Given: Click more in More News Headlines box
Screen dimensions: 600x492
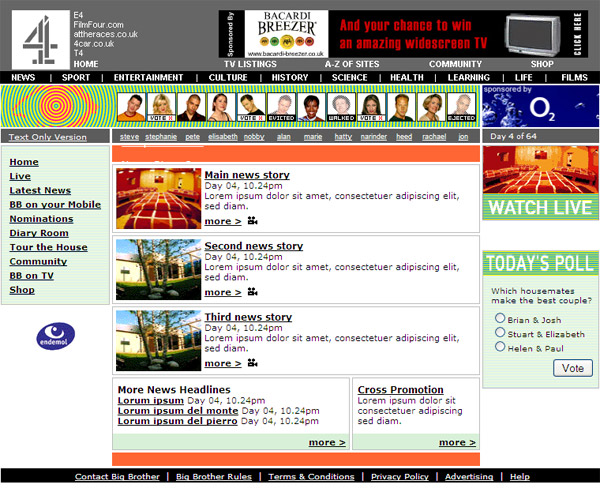Looking at the screenshot, I should click(x=327, y=442).
